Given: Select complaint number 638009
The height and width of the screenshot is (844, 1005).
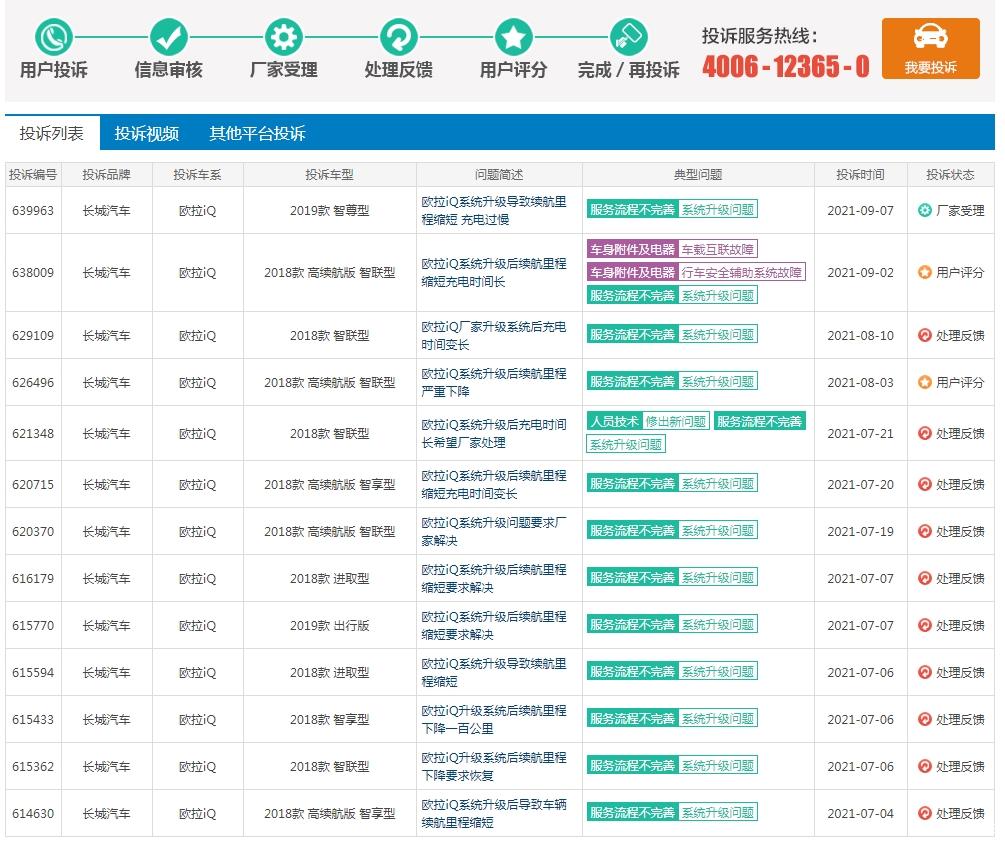Looking at the screenshot, I should click(33, 272).
